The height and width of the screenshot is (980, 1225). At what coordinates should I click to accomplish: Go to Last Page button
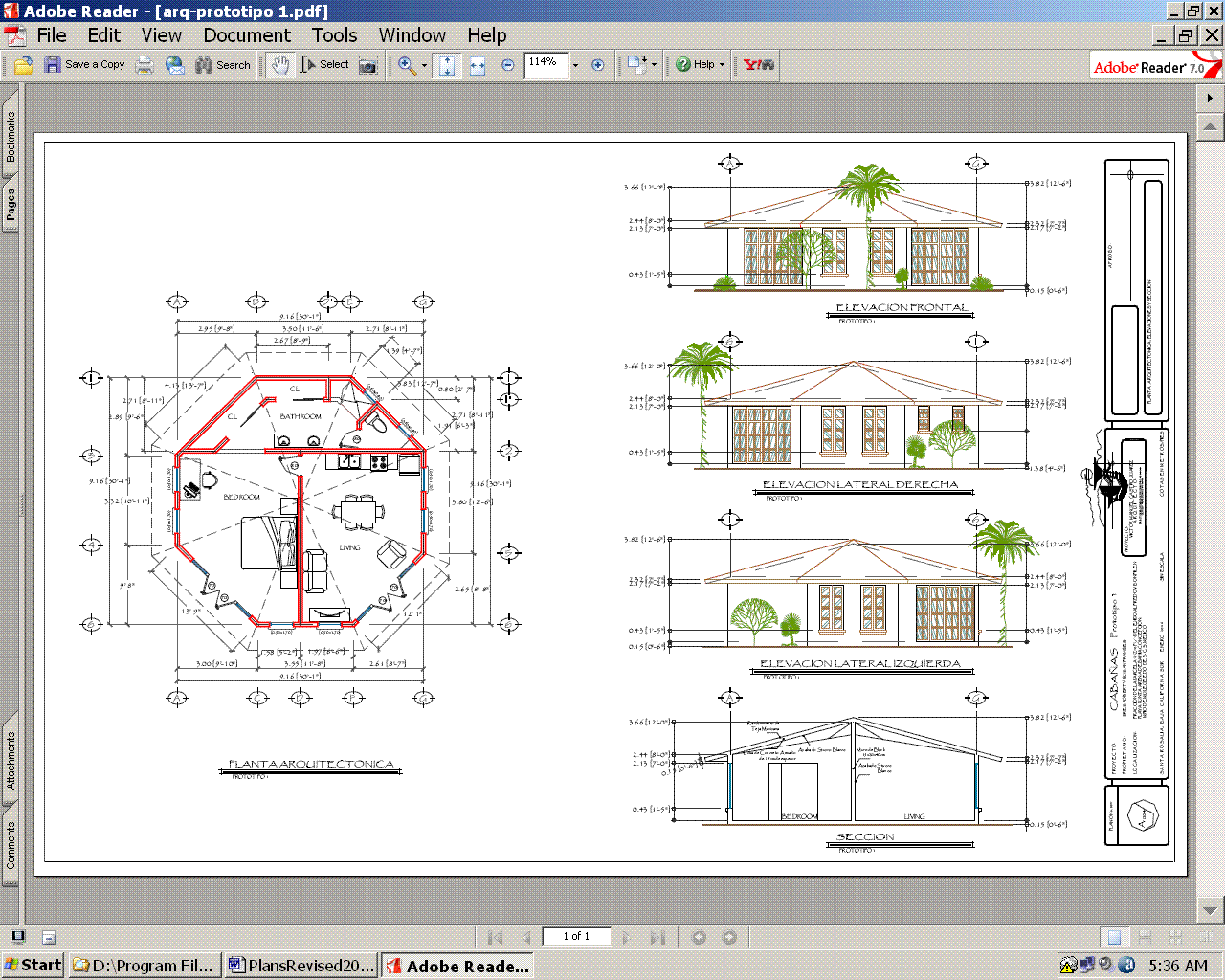(x=657, y=937)
